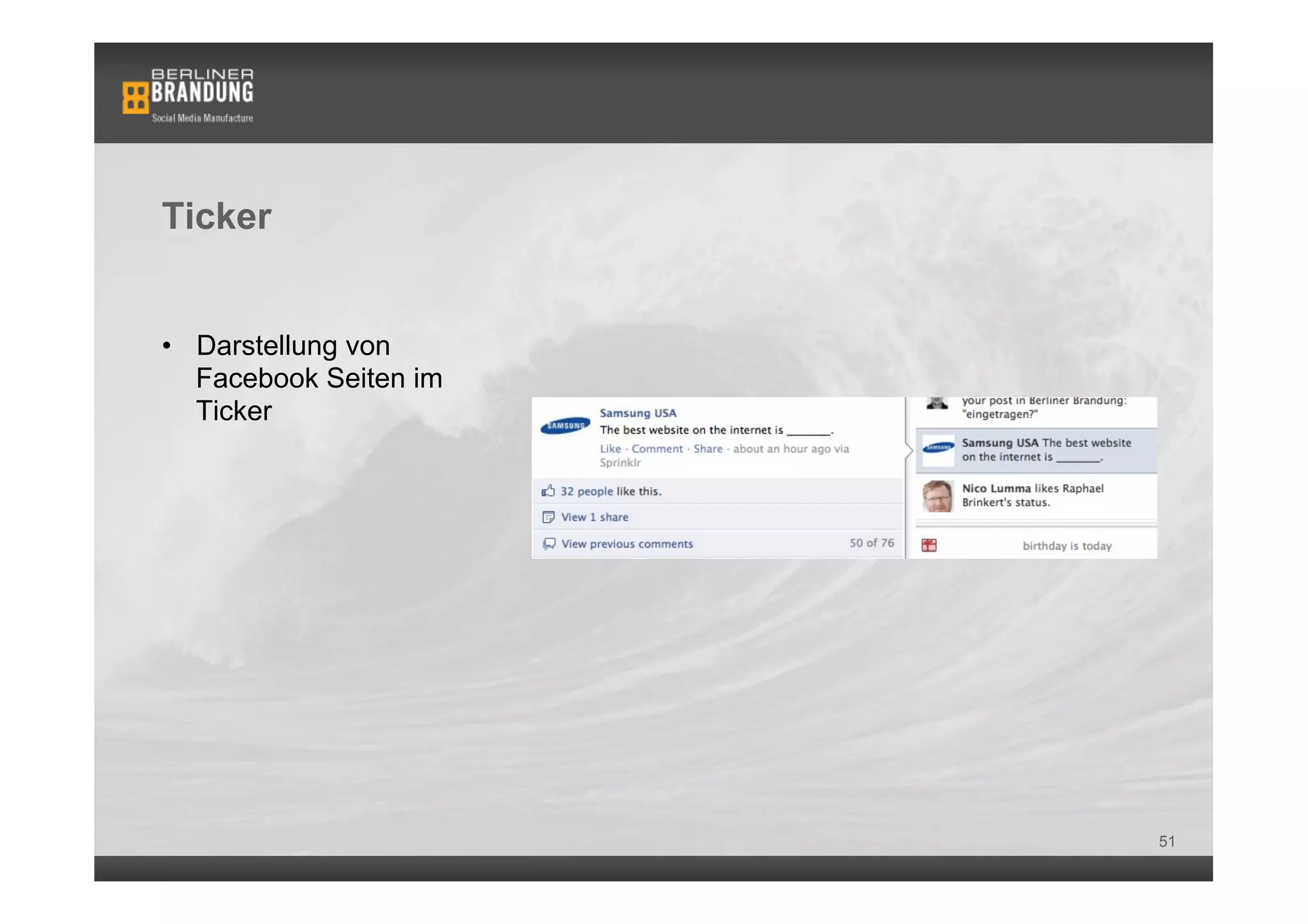
Task: Click the 'Ticker' slide heading
Action: [217, 216]
